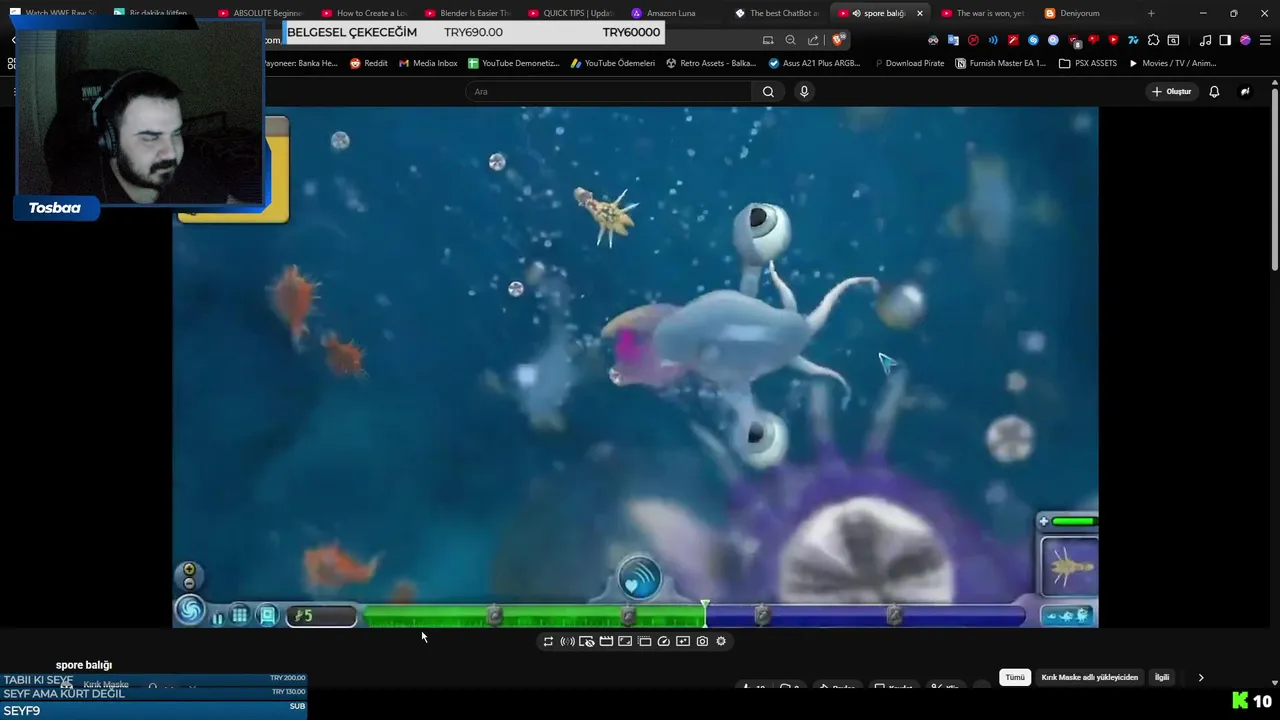The height and width of the screenshot is (720, 1280).
Task: Switch to the ABSOLUTE Beginner tab
Action: (x=260, y=13)
